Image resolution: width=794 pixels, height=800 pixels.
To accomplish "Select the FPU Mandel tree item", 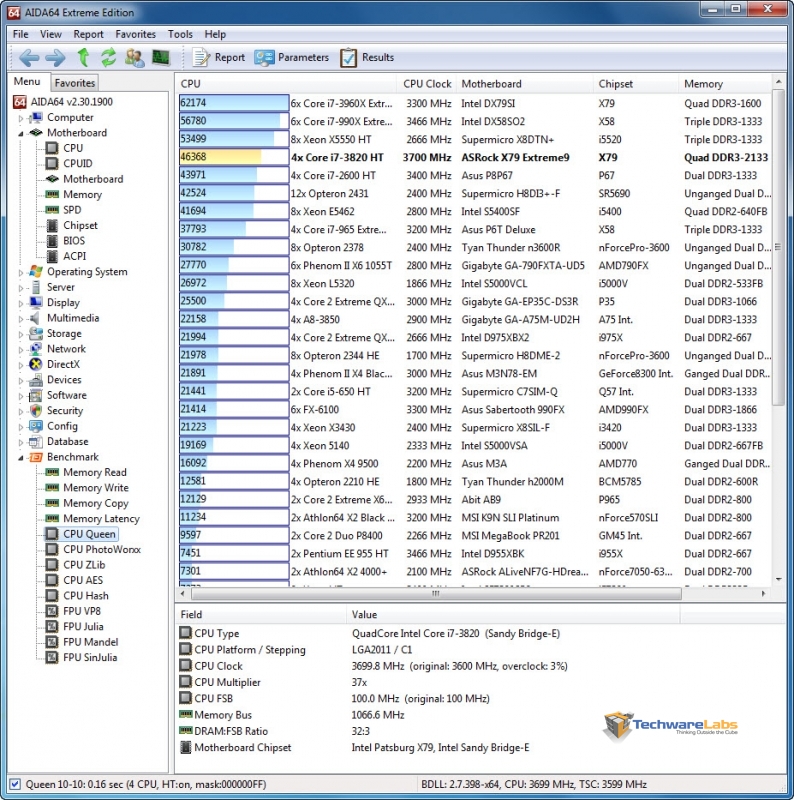I will pos(90,642).
